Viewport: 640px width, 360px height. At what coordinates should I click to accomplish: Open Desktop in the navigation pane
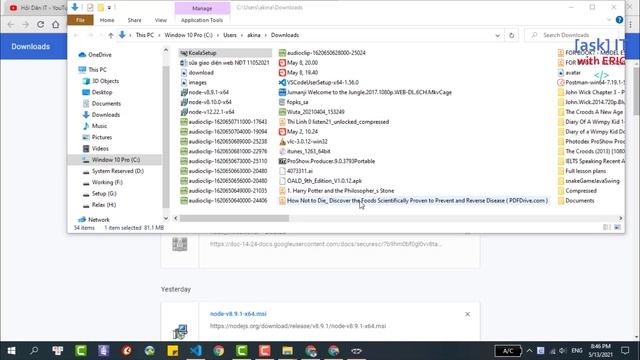click(x=102, y=92)
